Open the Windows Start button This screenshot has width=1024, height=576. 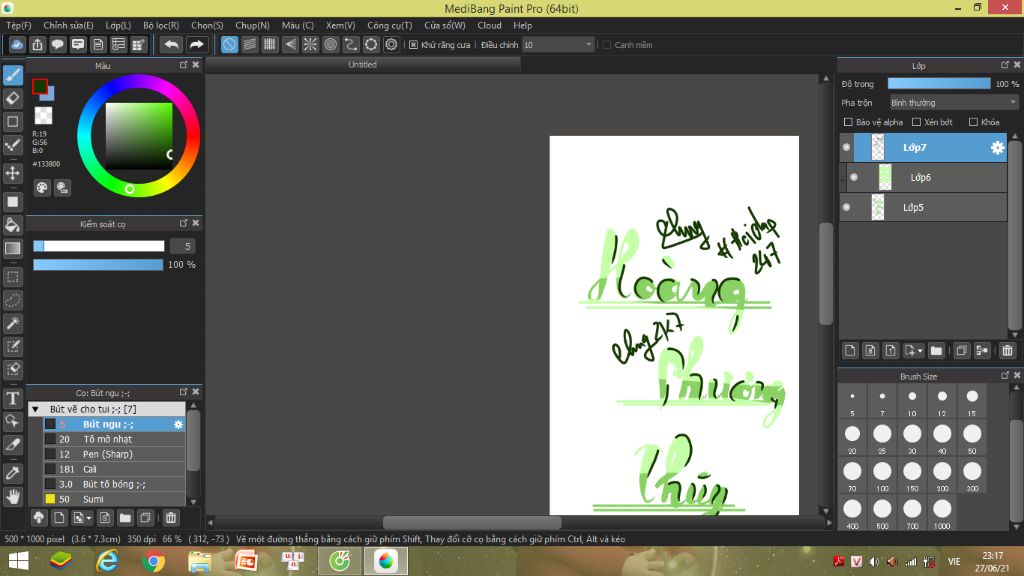click(x=18, y=561)
